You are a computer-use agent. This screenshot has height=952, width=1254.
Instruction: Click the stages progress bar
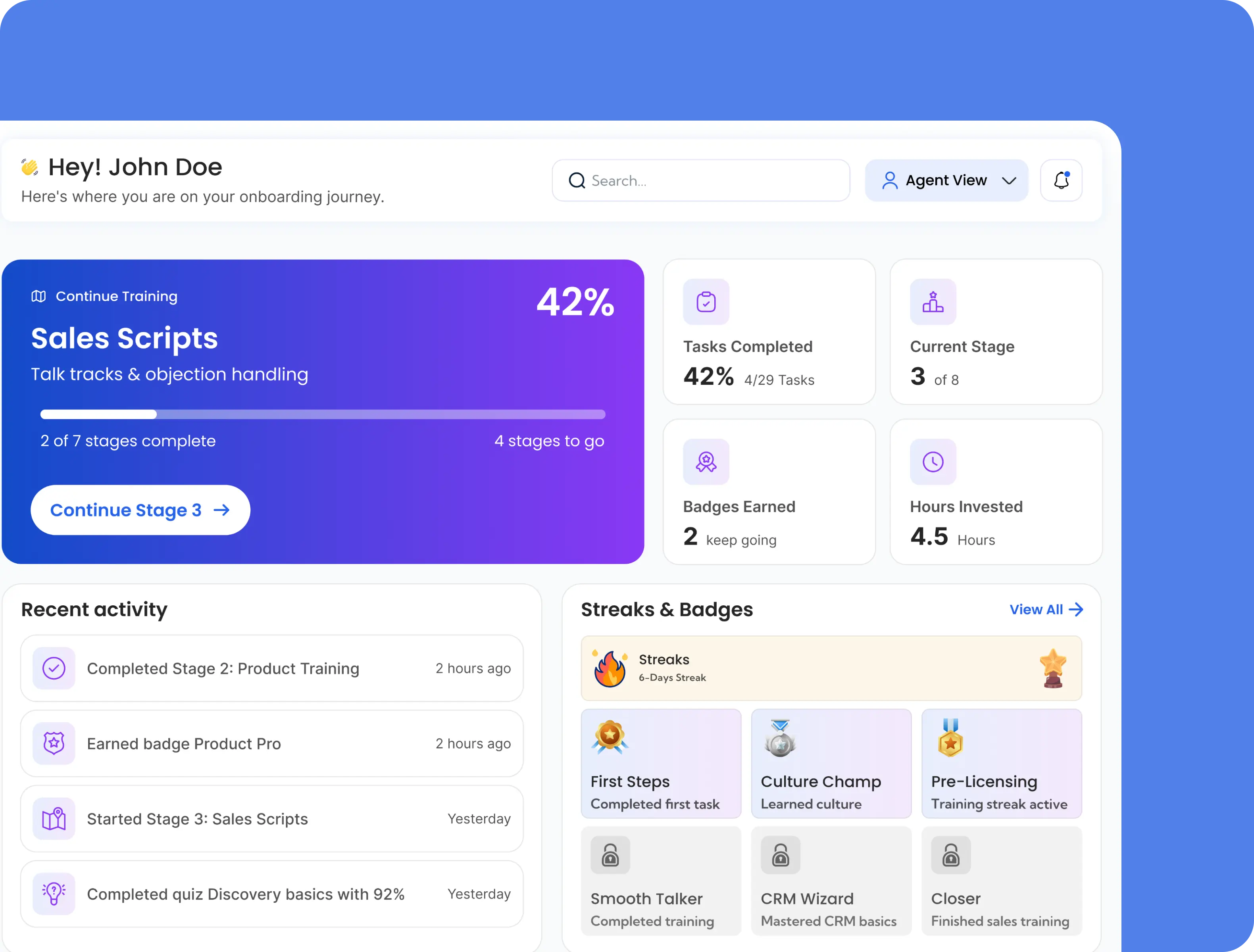(323, 414)
